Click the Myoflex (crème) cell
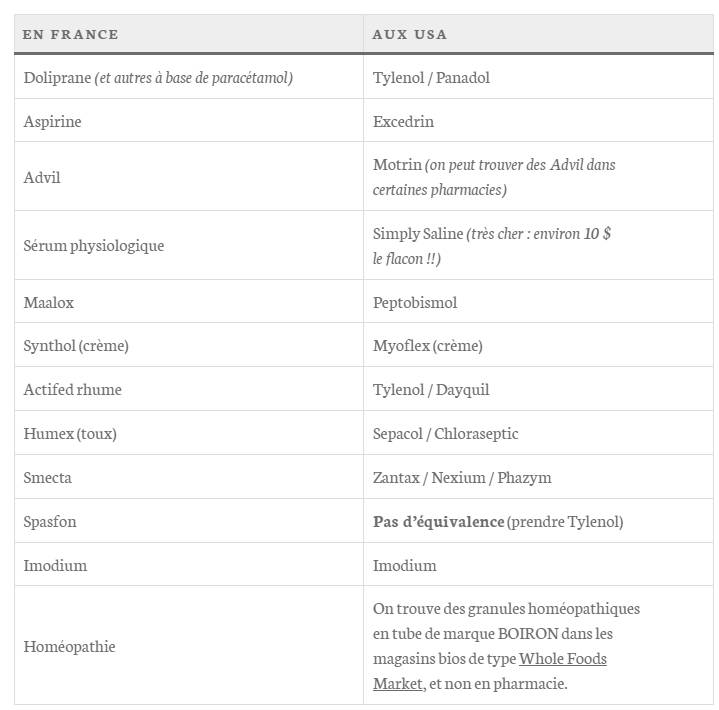Viewport: 719px width, 710px height. (427, 346)
